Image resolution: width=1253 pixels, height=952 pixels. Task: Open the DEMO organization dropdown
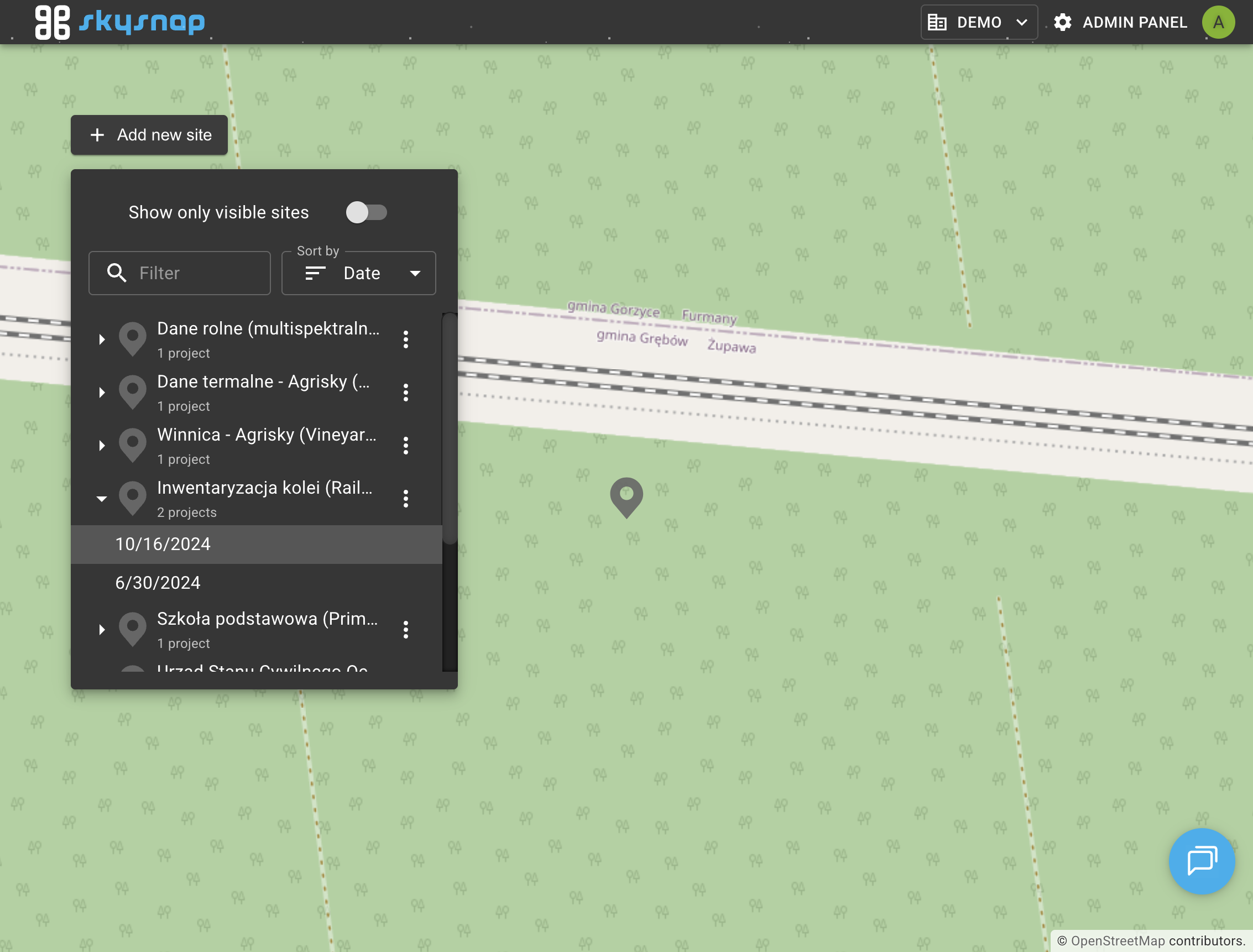coord(979,22)
